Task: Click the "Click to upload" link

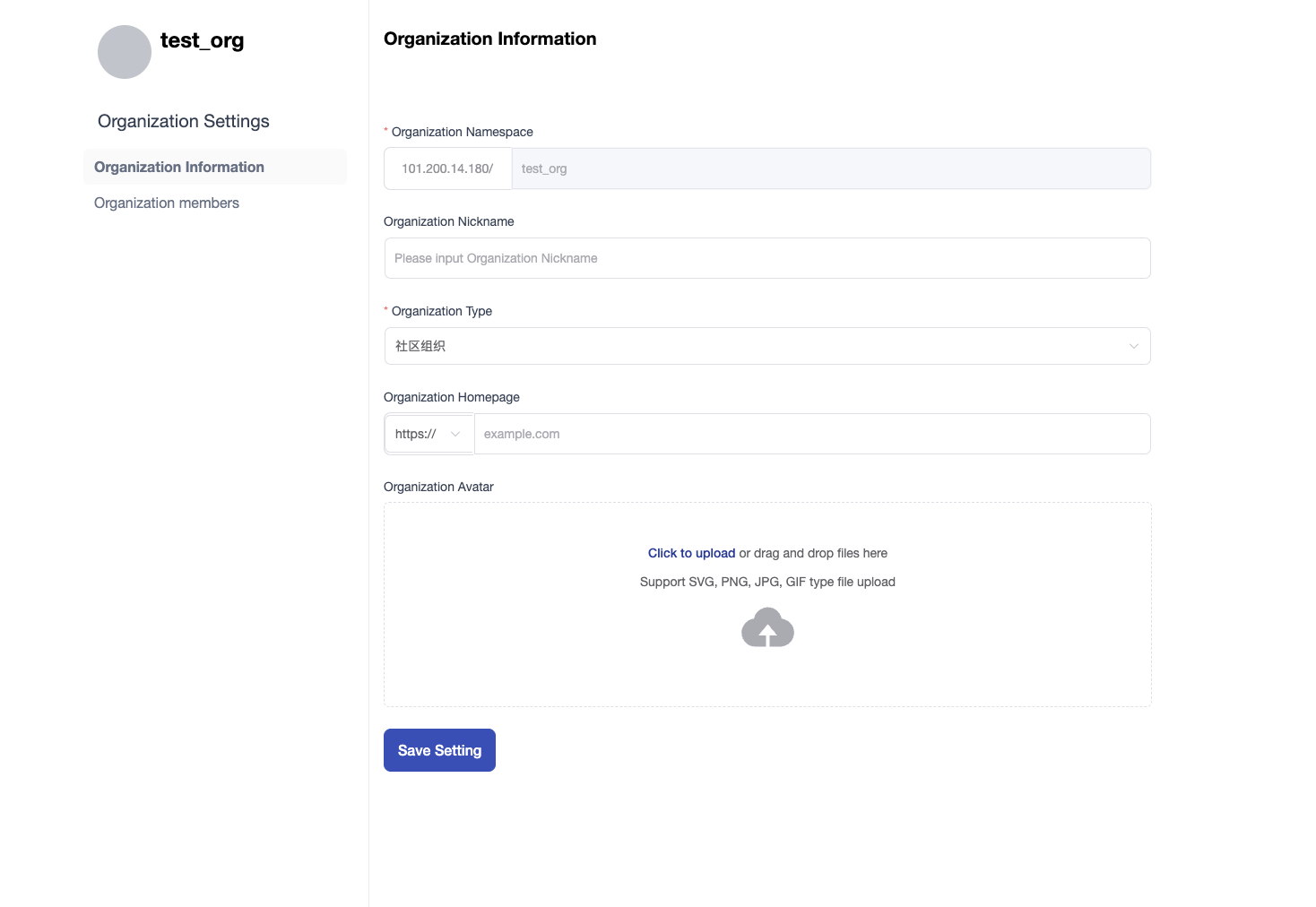Action: click(x=691, y=554)
